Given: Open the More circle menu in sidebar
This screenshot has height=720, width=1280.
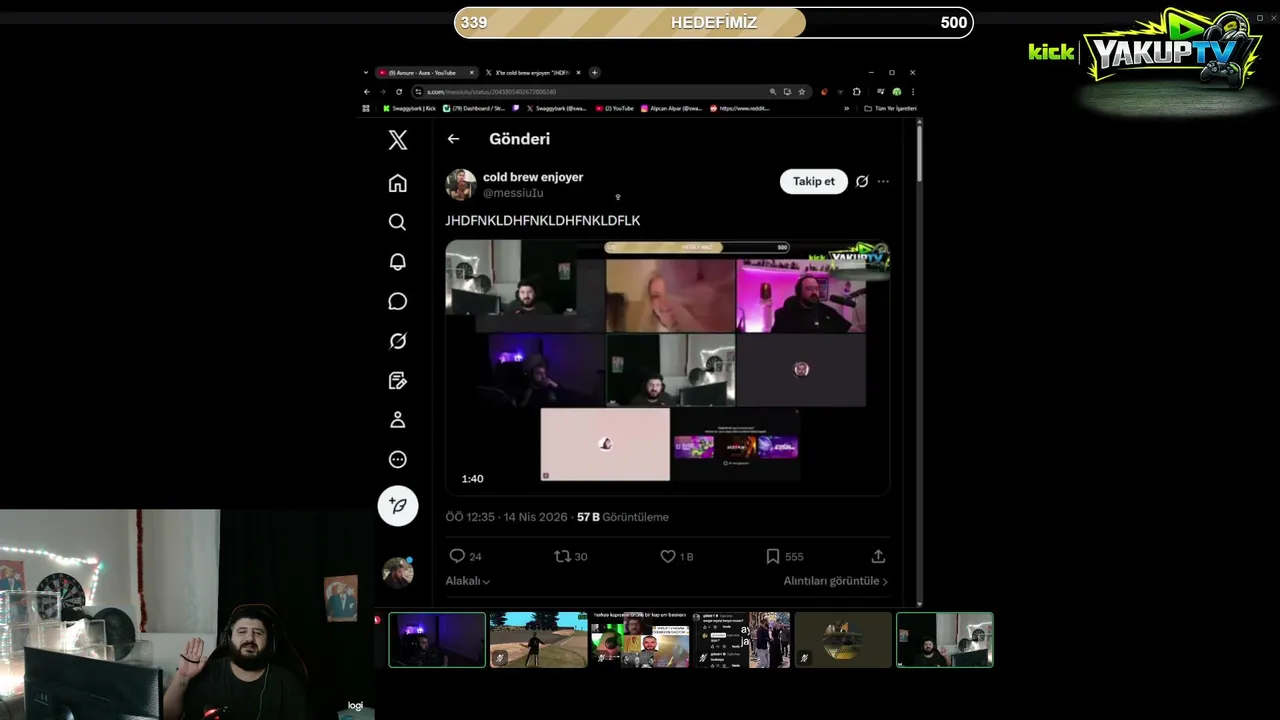Looking at the screenshot, I should pyautogui.click(x=398, y=460).
